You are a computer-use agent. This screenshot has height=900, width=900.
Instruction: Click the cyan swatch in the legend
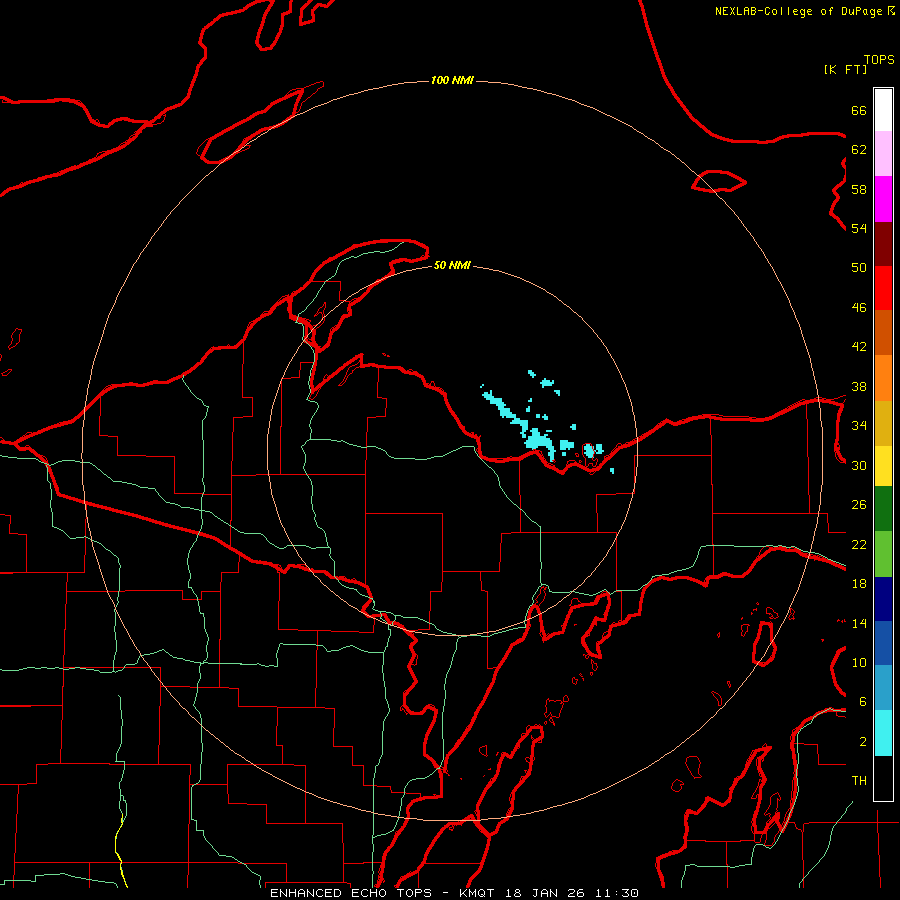point(883,733)
